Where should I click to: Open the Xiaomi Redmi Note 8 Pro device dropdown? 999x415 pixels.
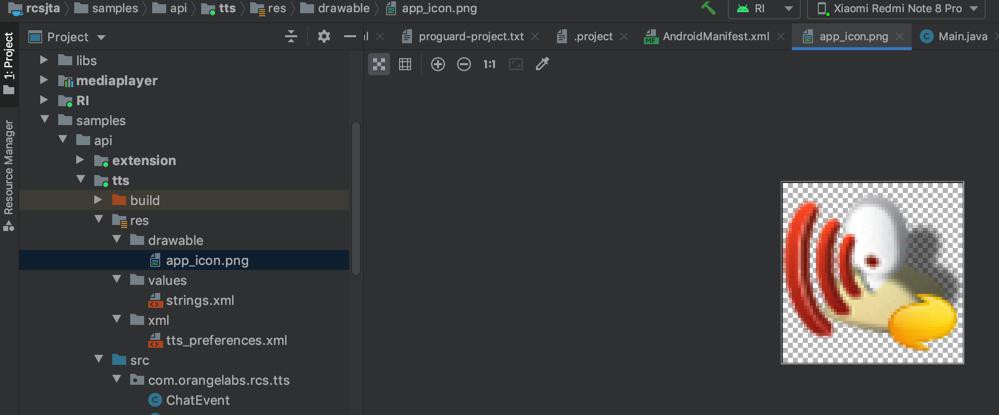coord(897,8)
